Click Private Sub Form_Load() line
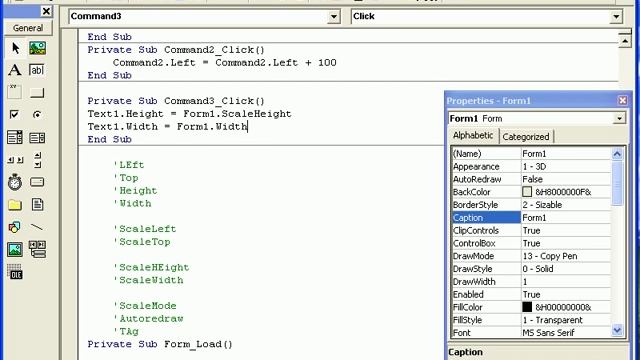 point(160,344)
